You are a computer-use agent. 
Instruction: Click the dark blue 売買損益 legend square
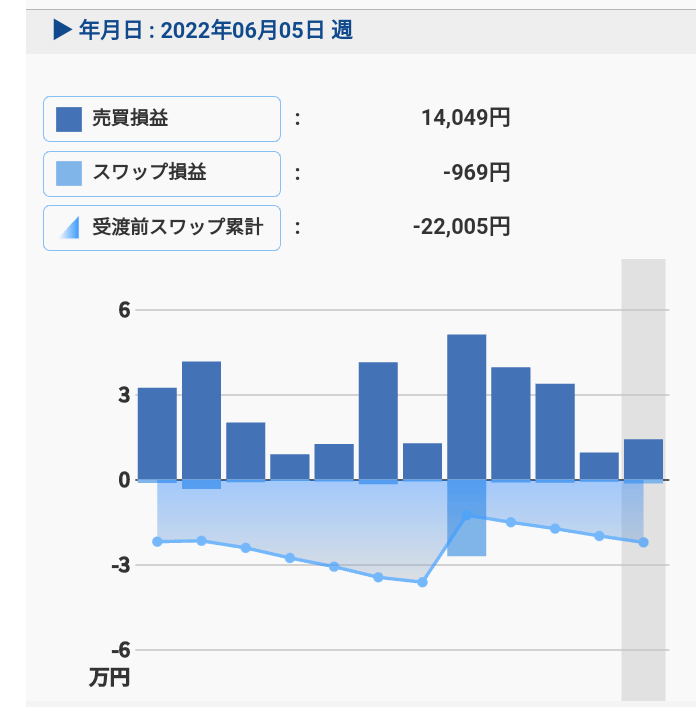coord(70,119)
